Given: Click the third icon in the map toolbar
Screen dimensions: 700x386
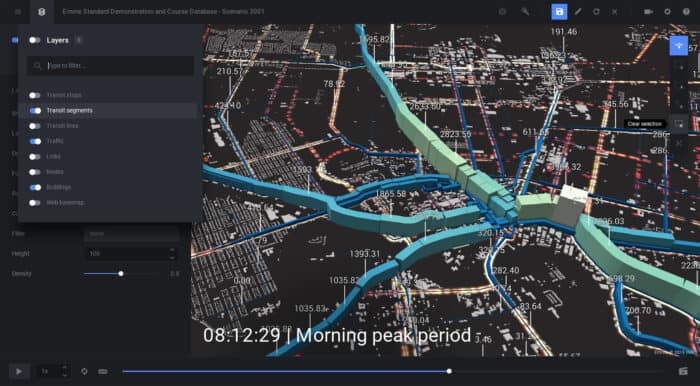Looking at the screenshot, I should 681,87.
